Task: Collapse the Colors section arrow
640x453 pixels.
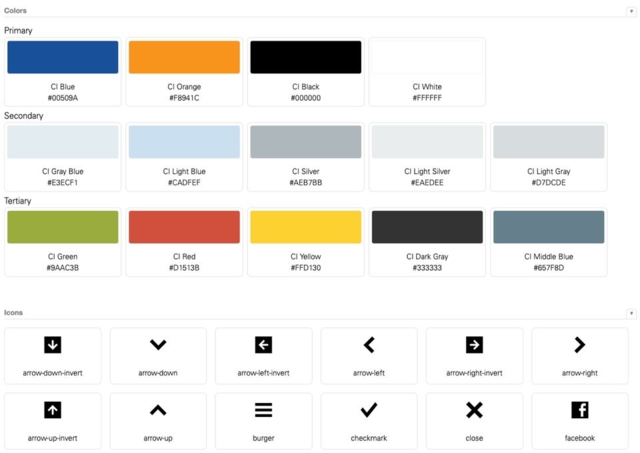Action: [x=631, y=11]
